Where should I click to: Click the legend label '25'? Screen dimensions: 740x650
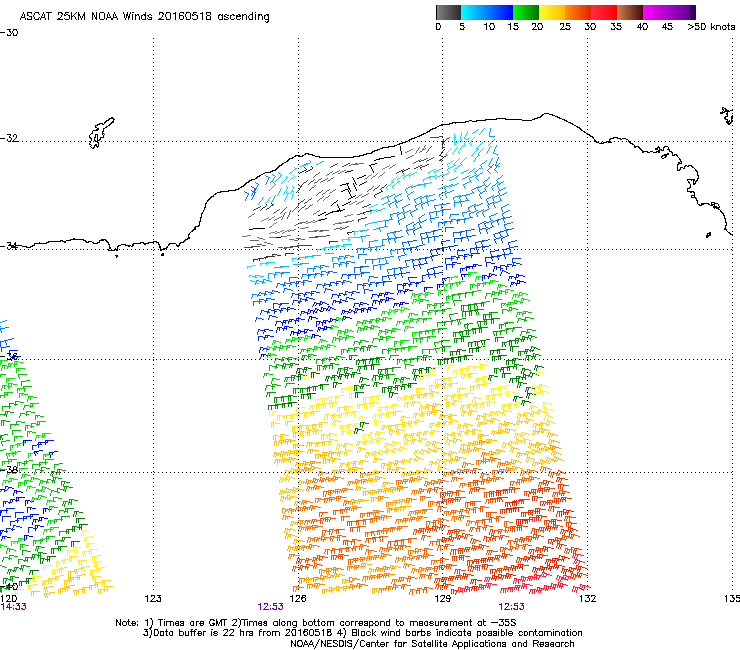point(565,27)
